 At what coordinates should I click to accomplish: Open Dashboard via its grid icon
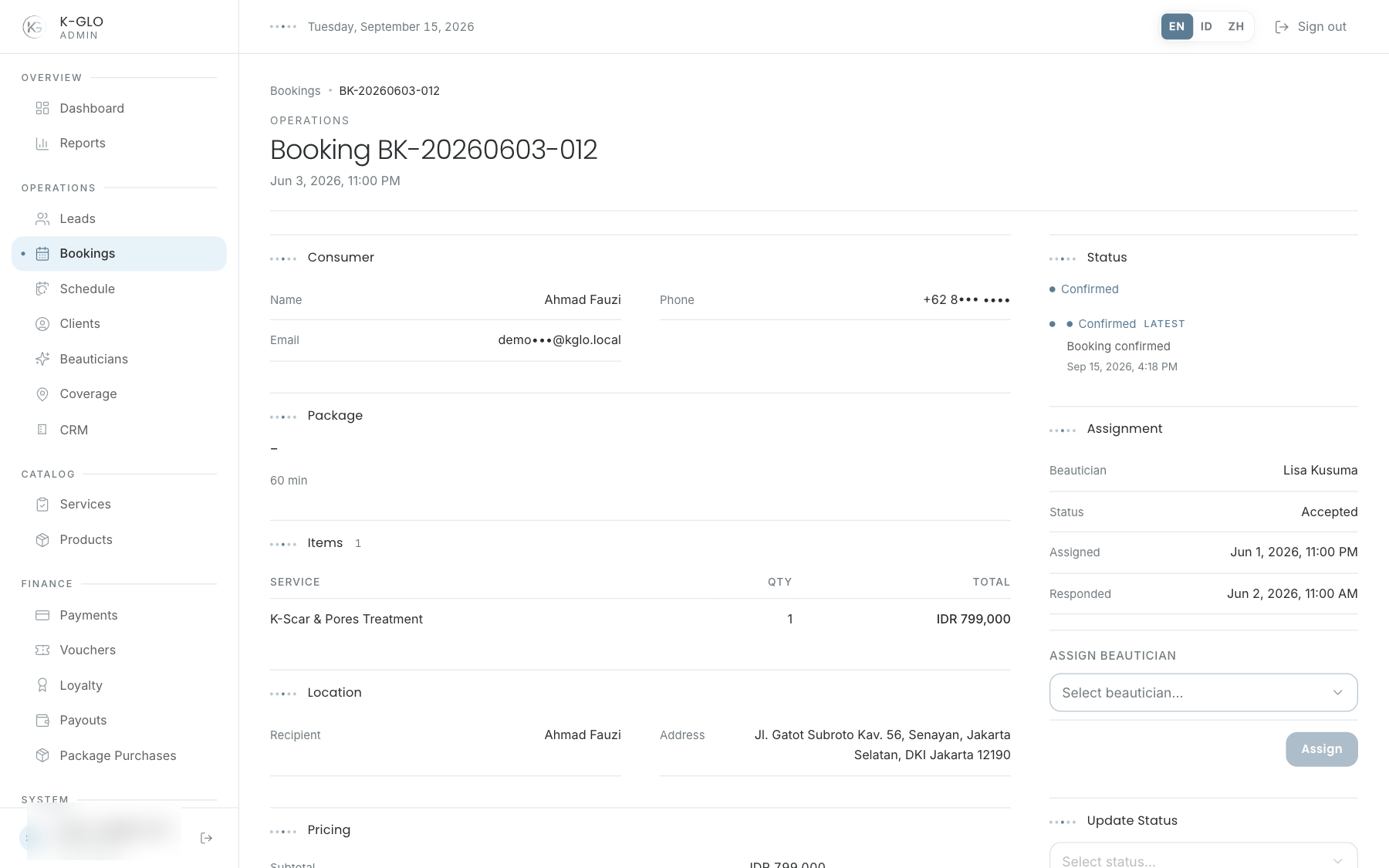point(42,108)
